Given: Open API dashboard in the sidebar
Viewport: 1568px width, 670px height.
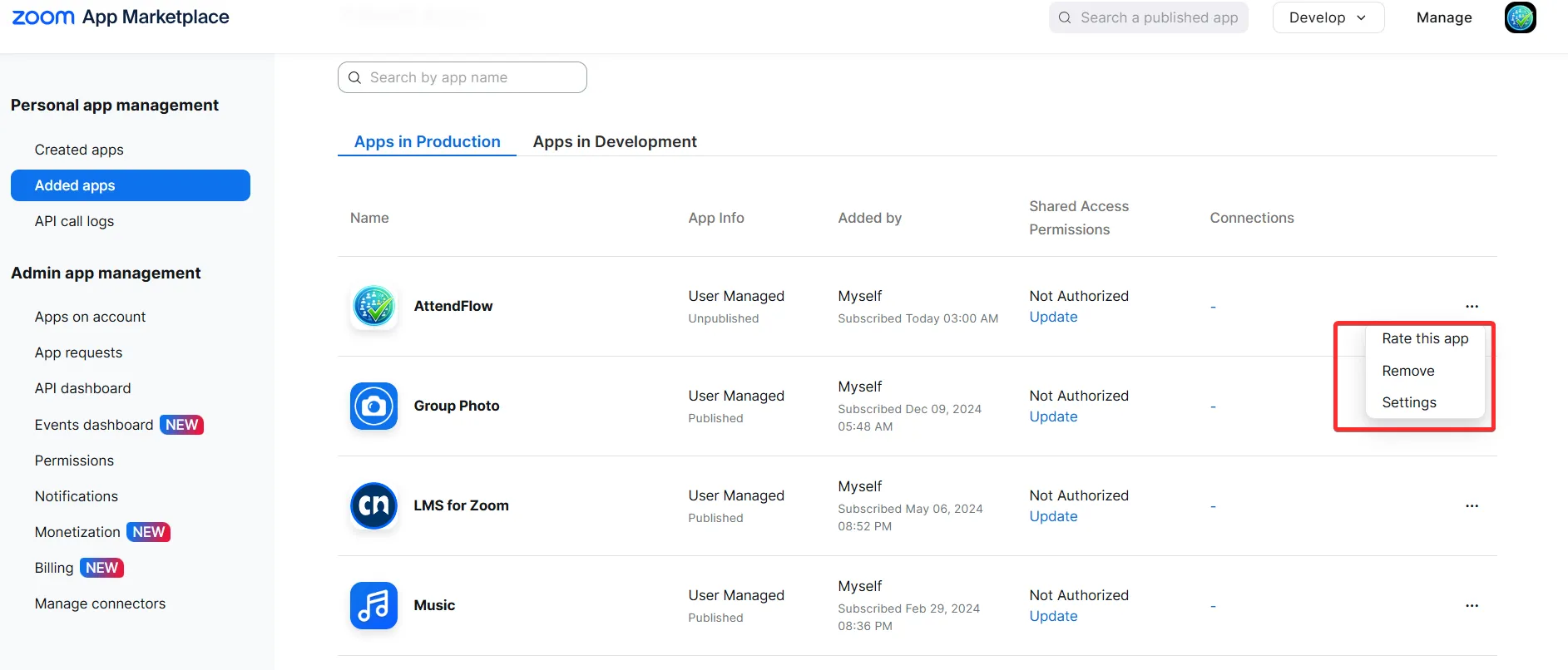Looking at the screenshot, I should [x=82, y=388].
